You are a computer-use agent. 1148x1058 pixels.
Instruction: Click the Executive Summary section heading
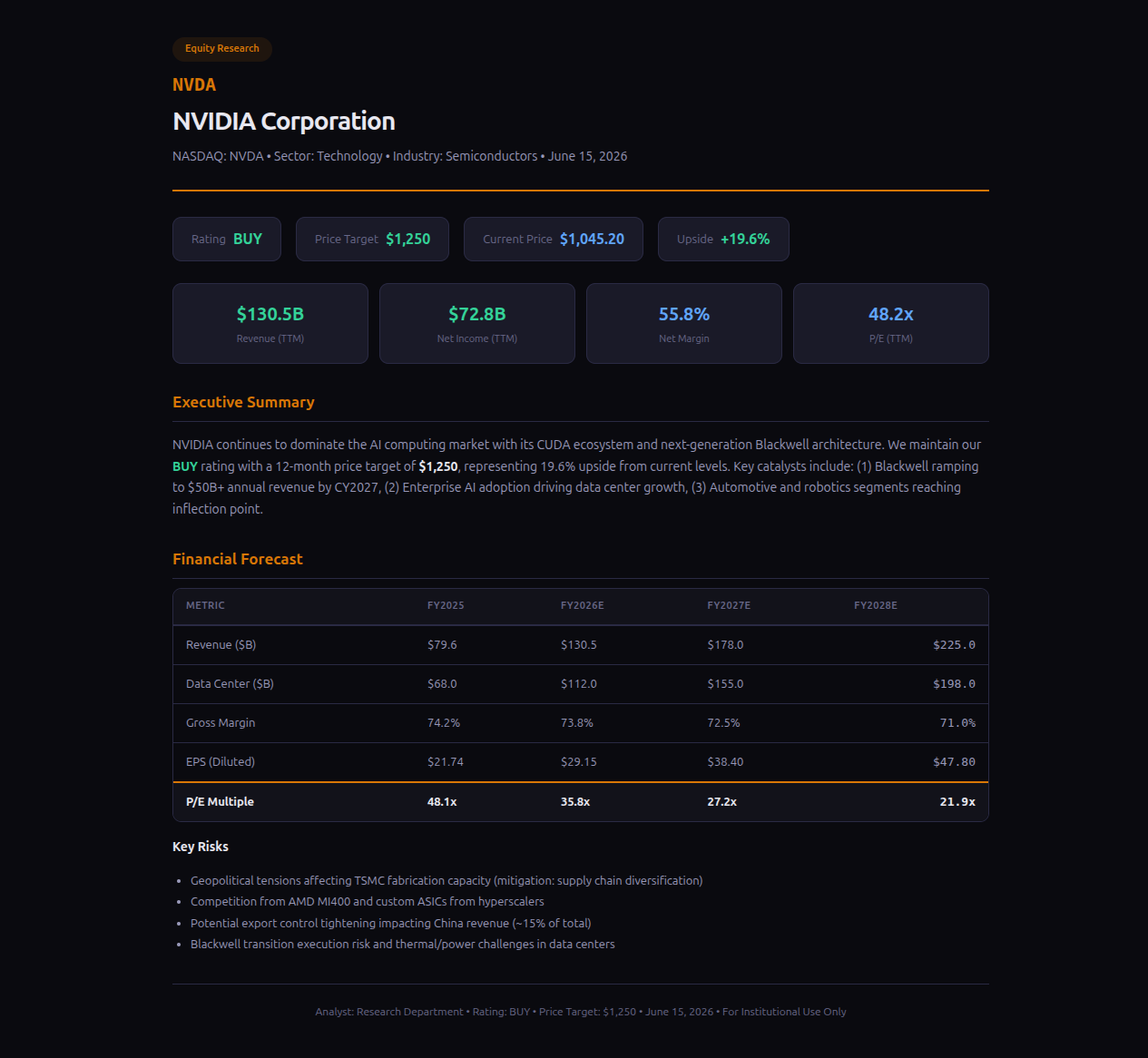243,402
